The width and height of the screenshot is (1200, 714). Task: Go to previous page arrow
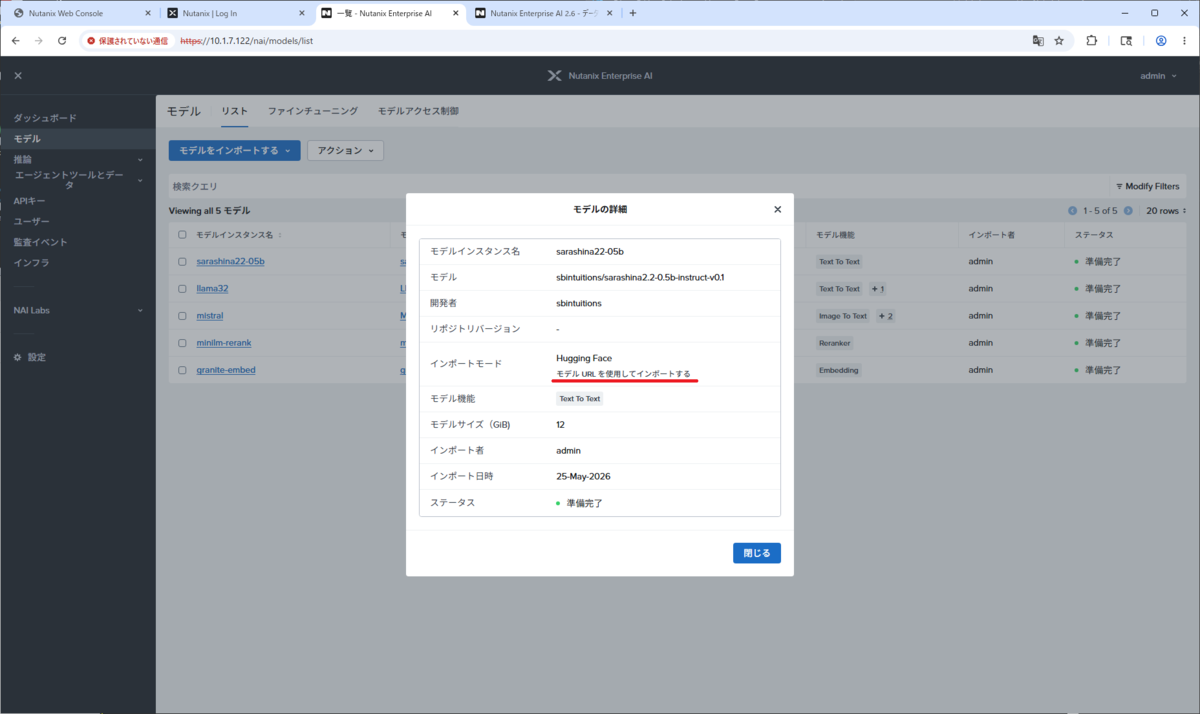(x=1072, y=211)
